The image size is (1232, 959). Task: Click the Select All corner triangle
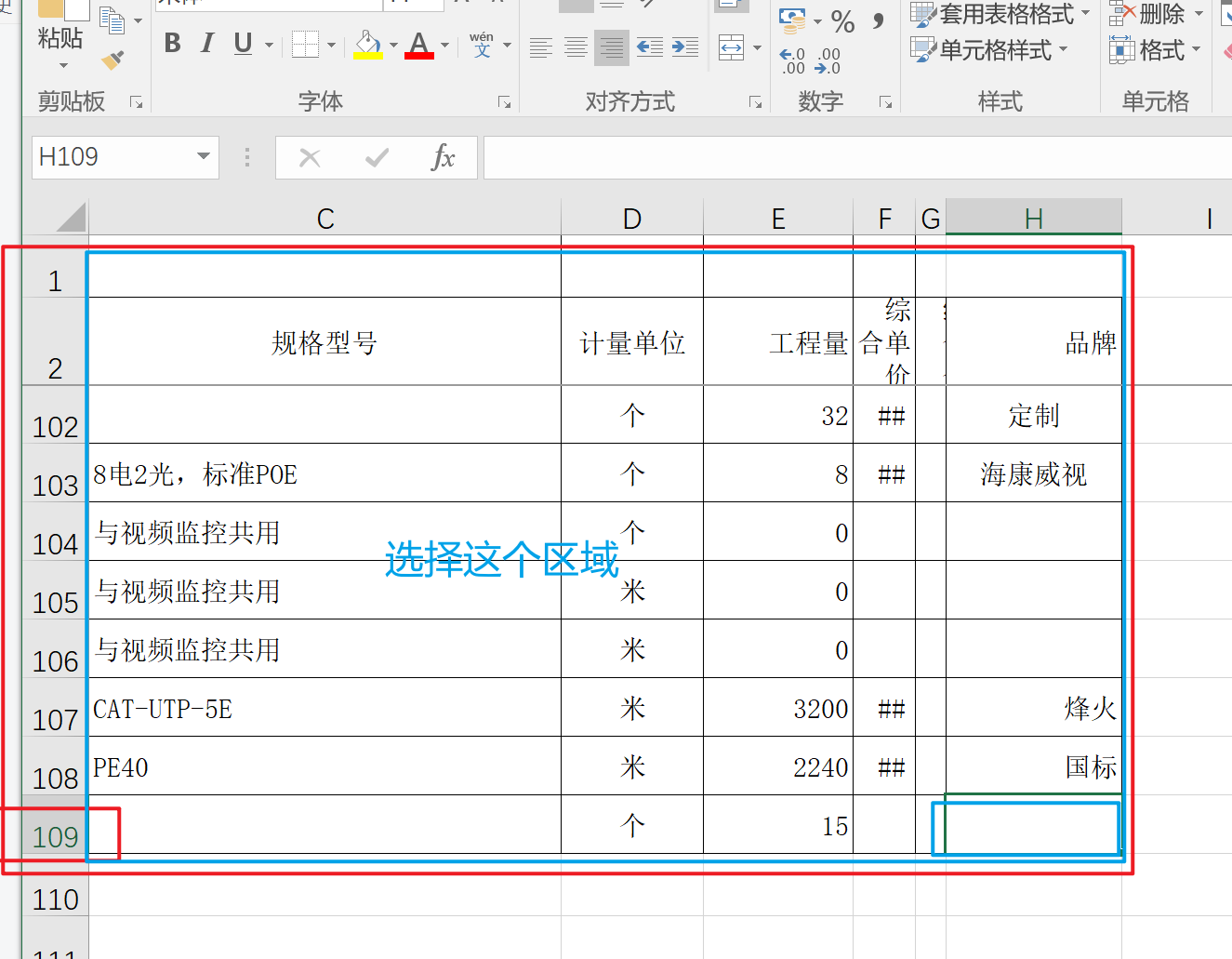click(x=71, y=217)
